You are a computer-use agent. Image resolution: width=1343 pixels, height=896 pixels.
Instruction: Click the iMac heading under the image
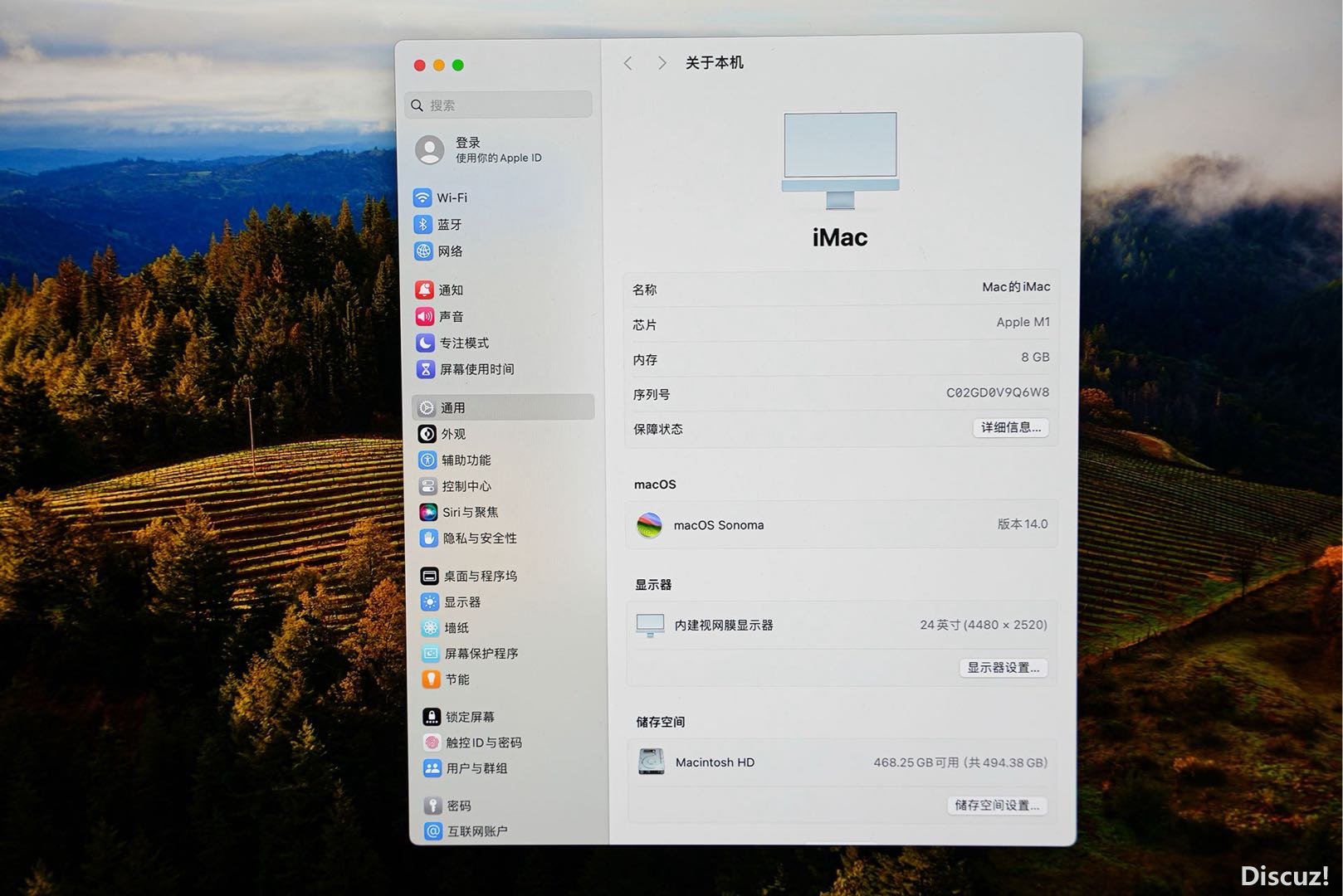[x=840, y=237]
